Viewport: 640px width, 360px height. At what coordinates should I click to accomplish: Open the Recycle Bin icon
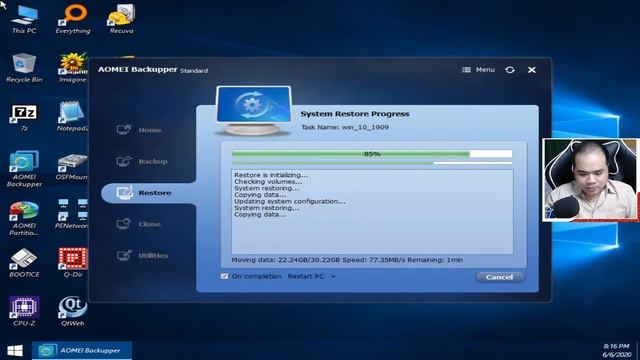[x=24, y=68]
